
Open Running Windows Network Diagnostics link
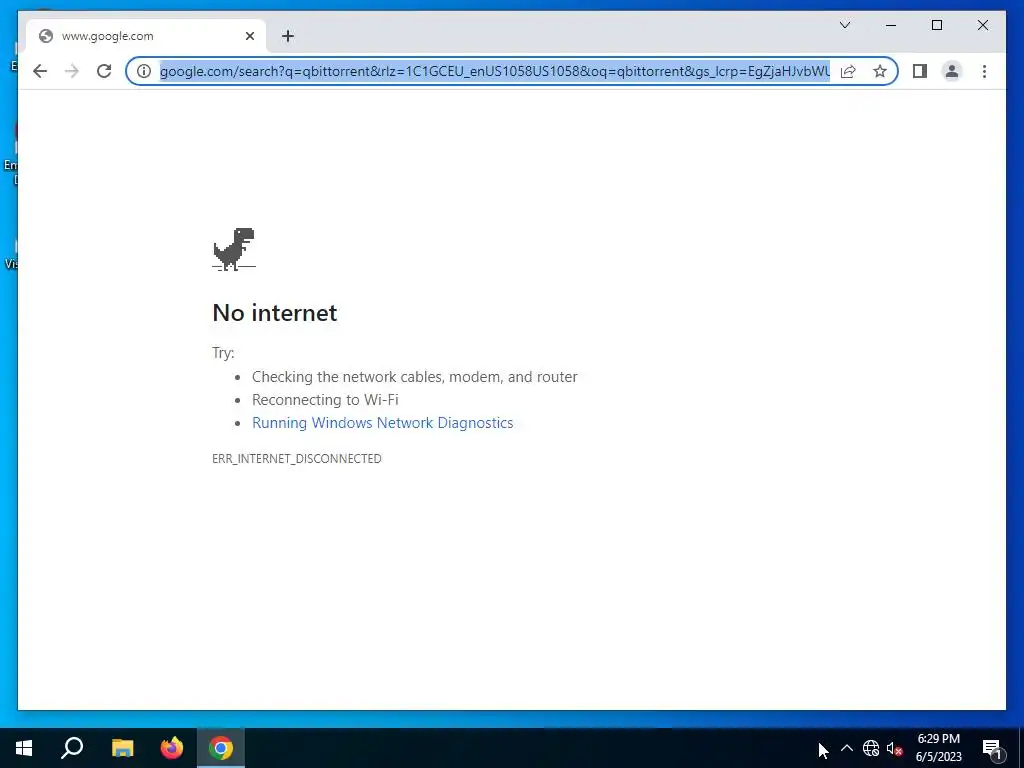pyautogui.click(x=383, y=423)
